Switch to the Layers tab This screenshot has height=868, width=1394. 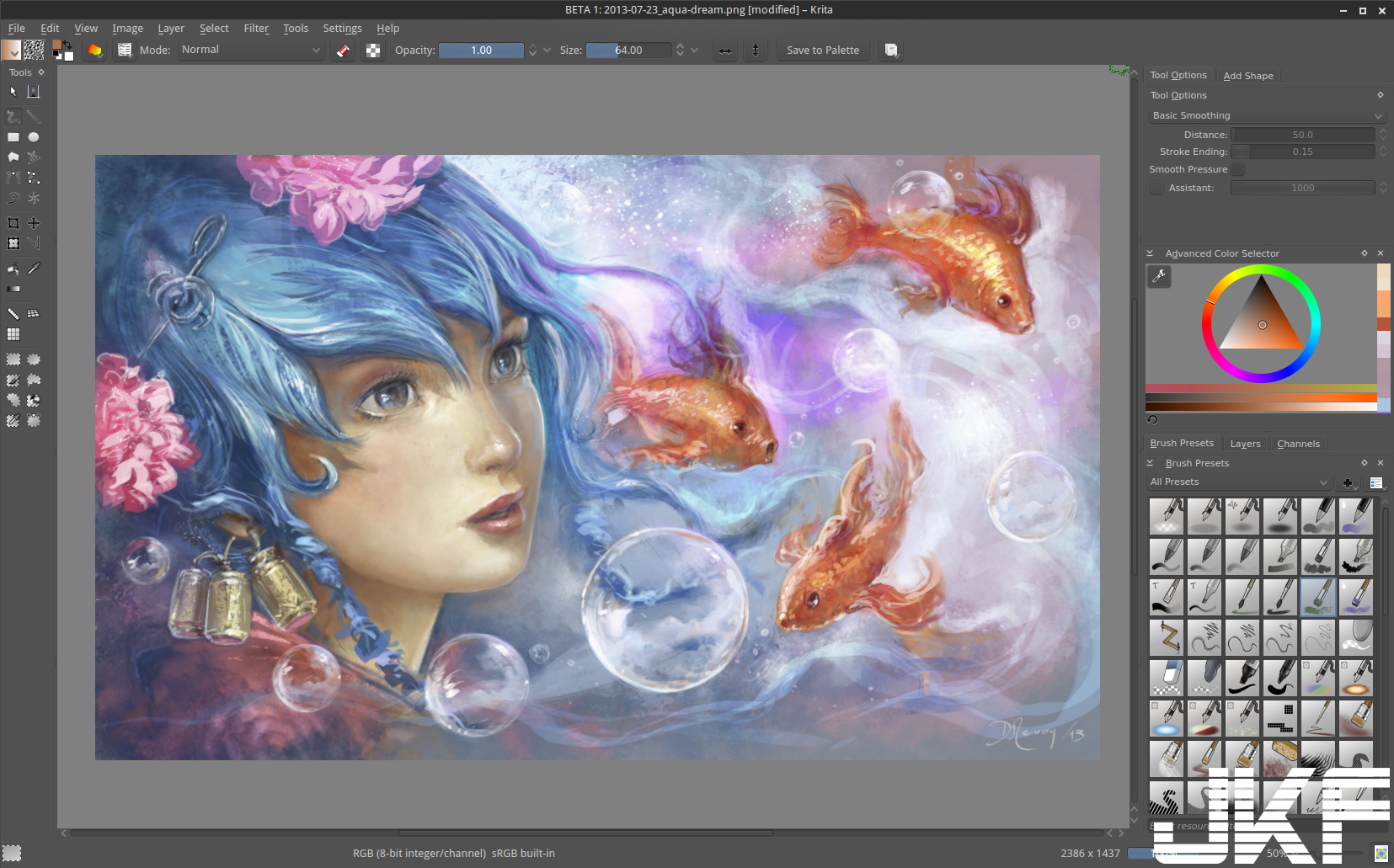1245,444
